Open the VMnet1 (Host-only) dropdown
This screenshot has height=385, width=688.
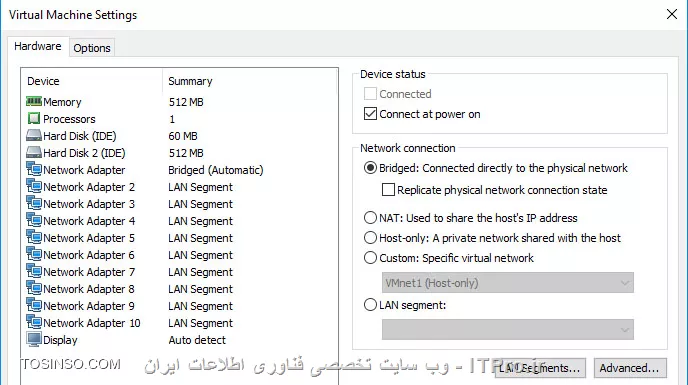(x=508, y=283)
